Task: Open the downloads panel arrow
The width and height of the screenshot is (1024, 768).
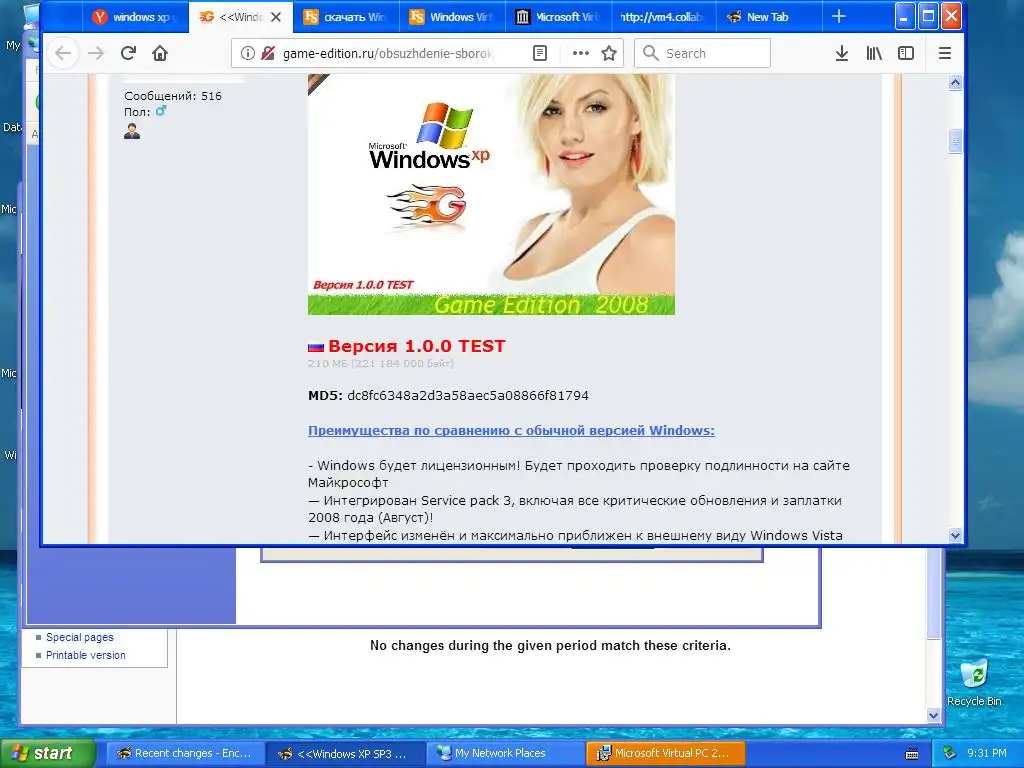Action: click(x=842, y=53)
